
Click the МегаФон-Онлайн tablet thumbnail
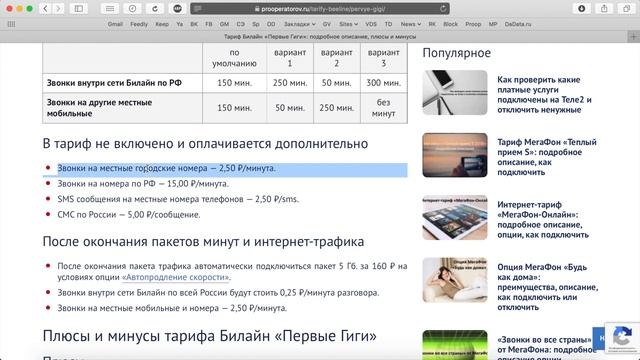[455, 218]
